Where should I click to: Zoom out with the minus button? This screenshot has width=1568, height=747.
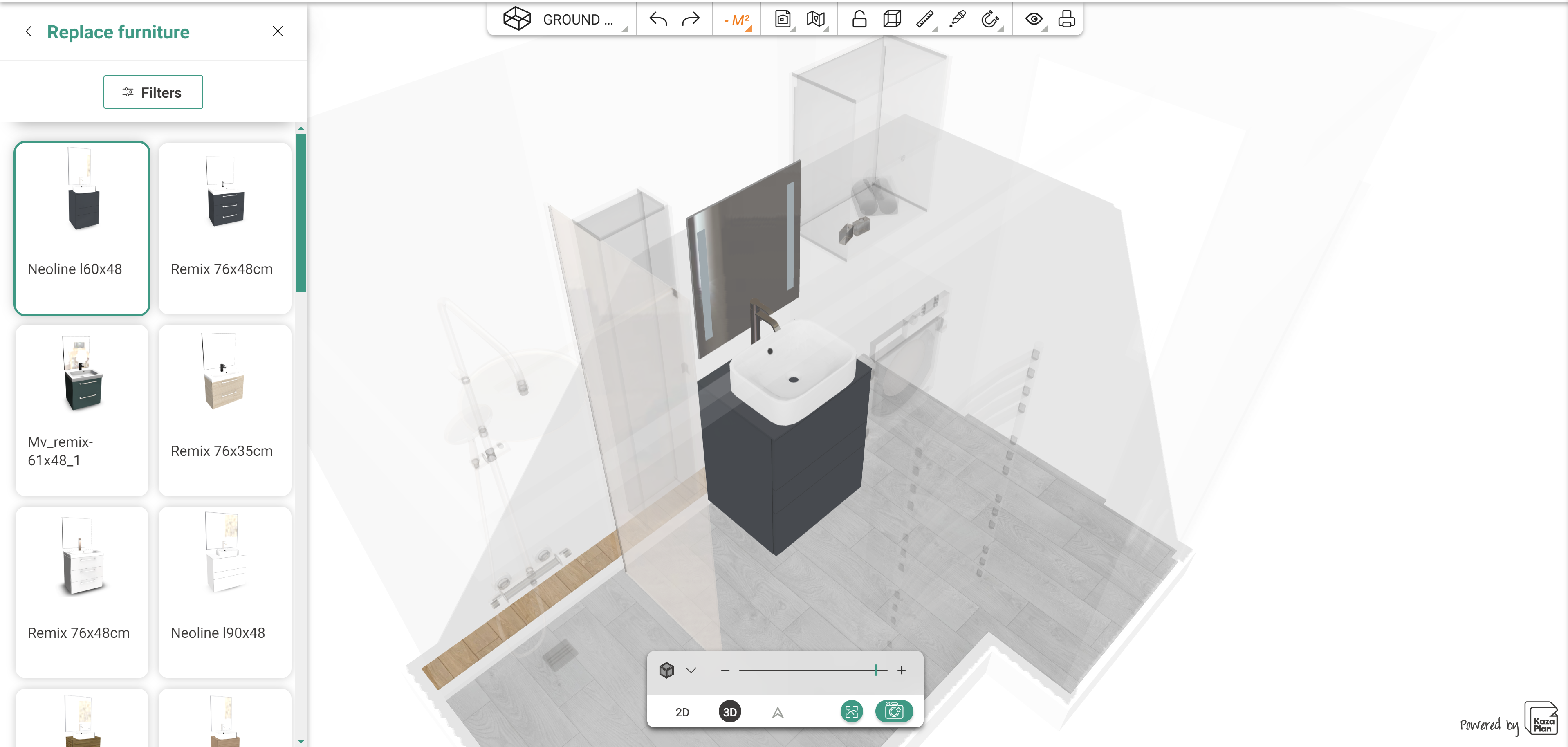725,670
